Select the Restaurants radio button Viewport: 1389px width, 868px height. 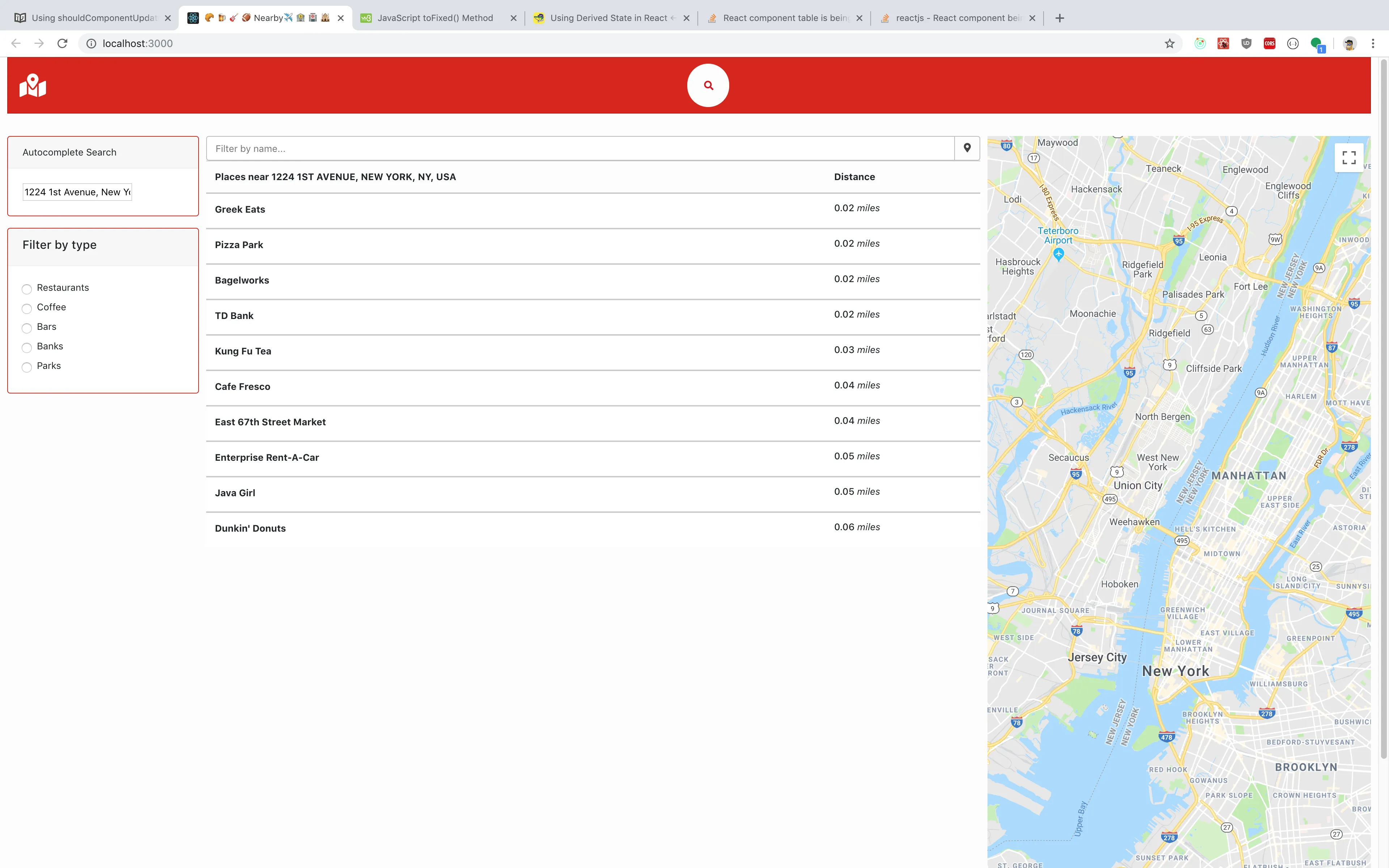coord(27,289)
